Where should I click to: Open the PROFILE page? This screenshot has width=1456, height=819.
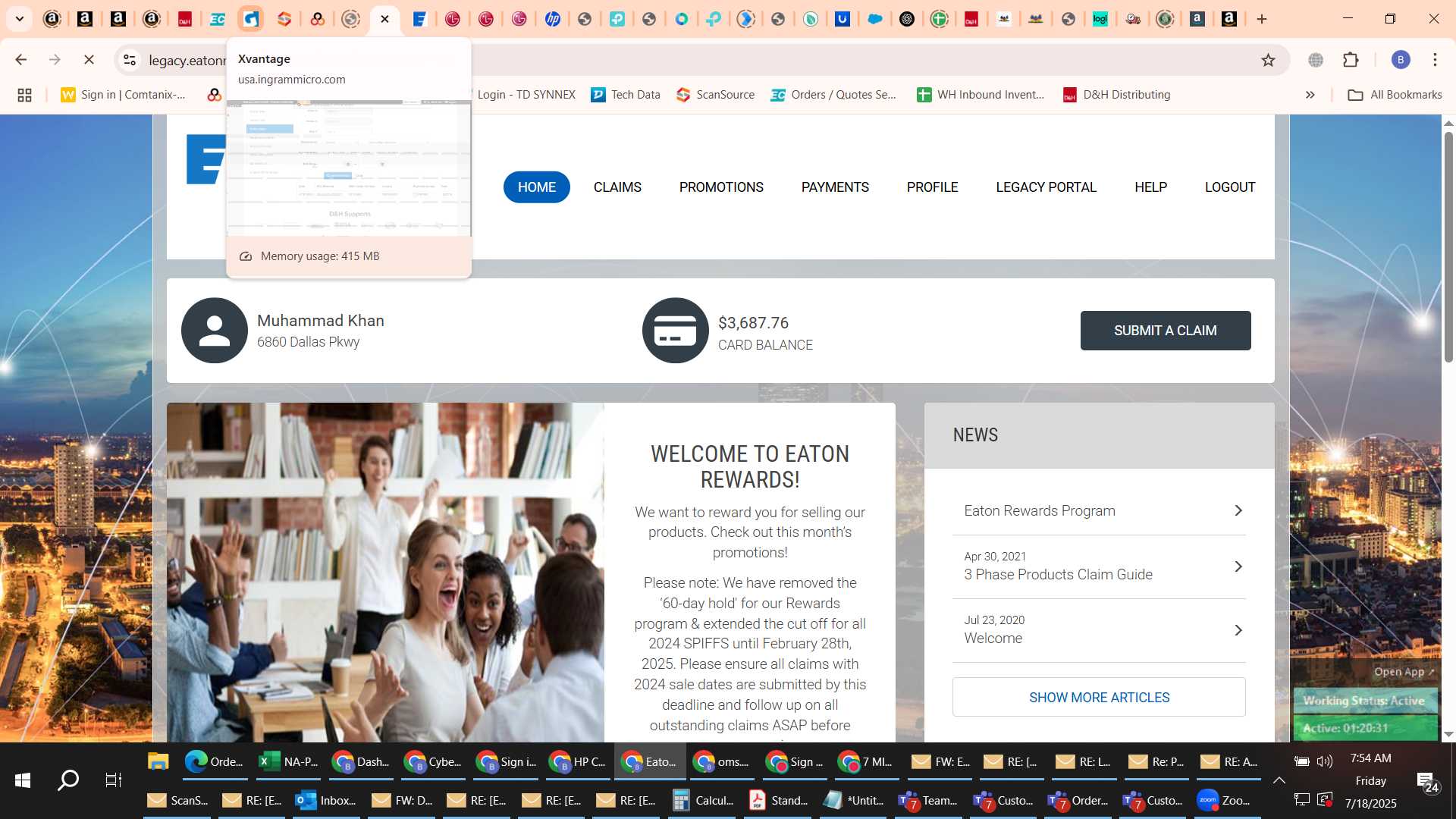pyautogui.click(x=932, y=187)
